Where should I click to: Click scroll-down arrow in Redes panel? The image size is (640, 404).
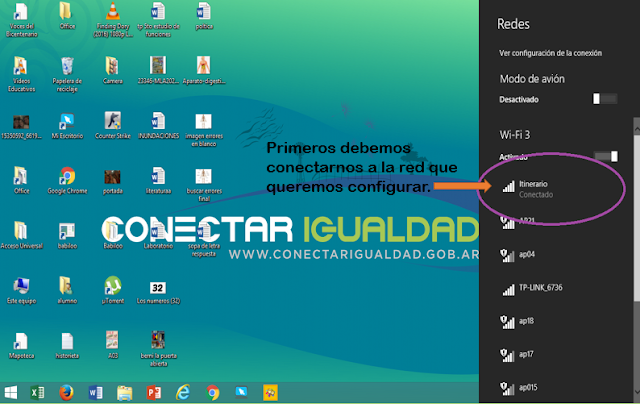(x=637, y=393)
